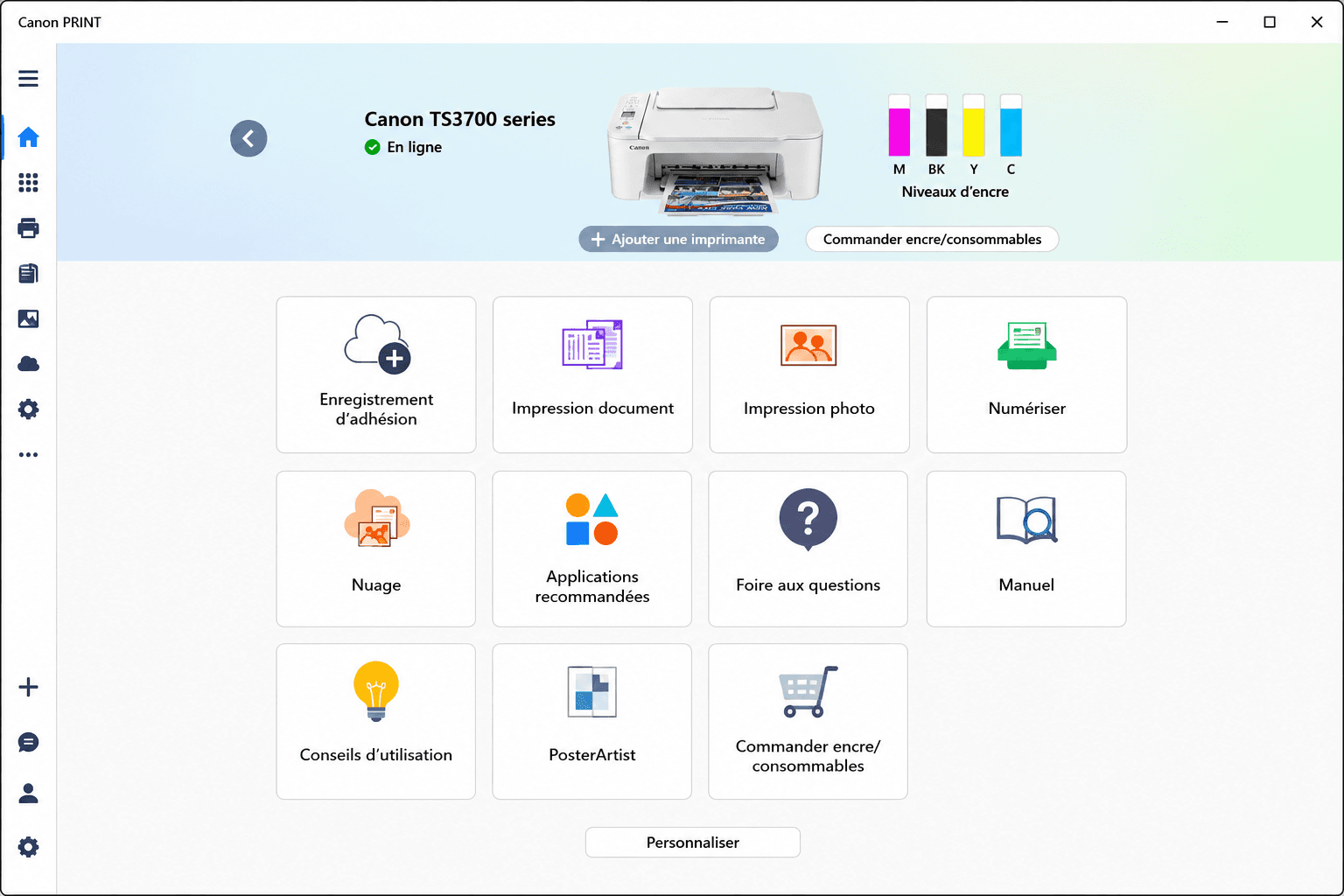The image size is (1344, 896).
Task: Click the magenta M ink level bar
Action: point(899,125)
